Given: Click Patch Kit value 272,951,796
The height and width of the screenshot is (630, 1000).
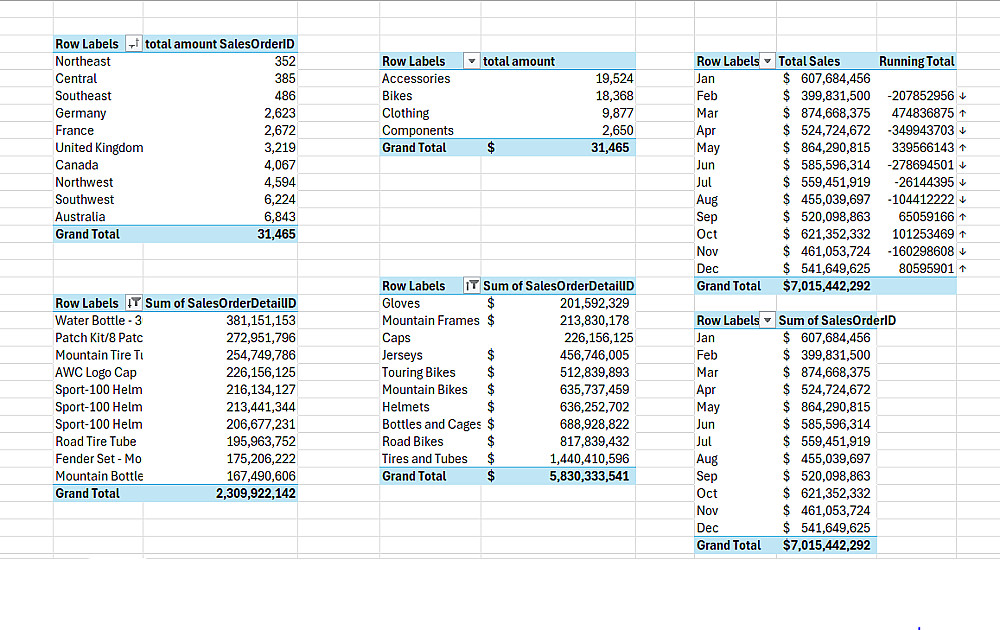Looking at the screenshot, I should (x=261, y=337).
